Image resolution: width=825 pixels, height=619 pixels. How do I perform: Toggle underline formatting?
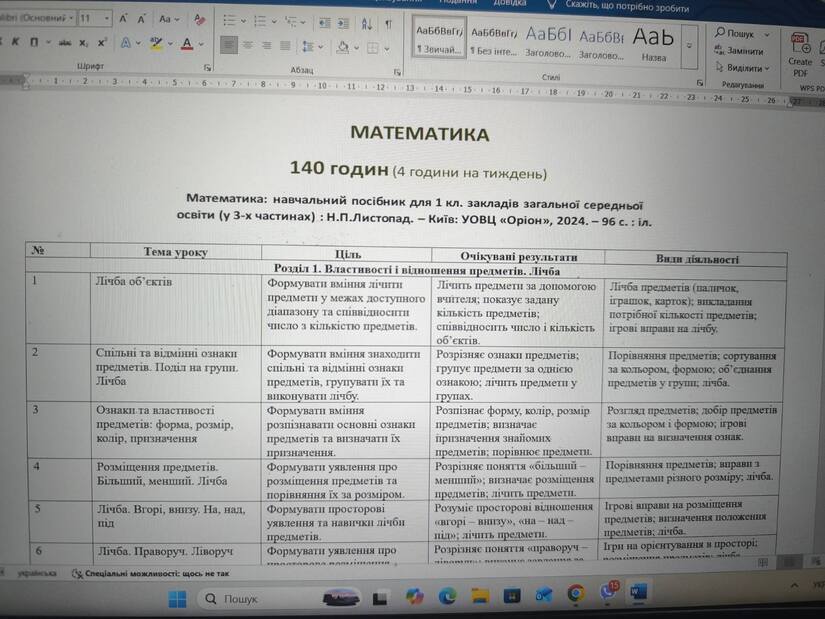pos(34,42)
